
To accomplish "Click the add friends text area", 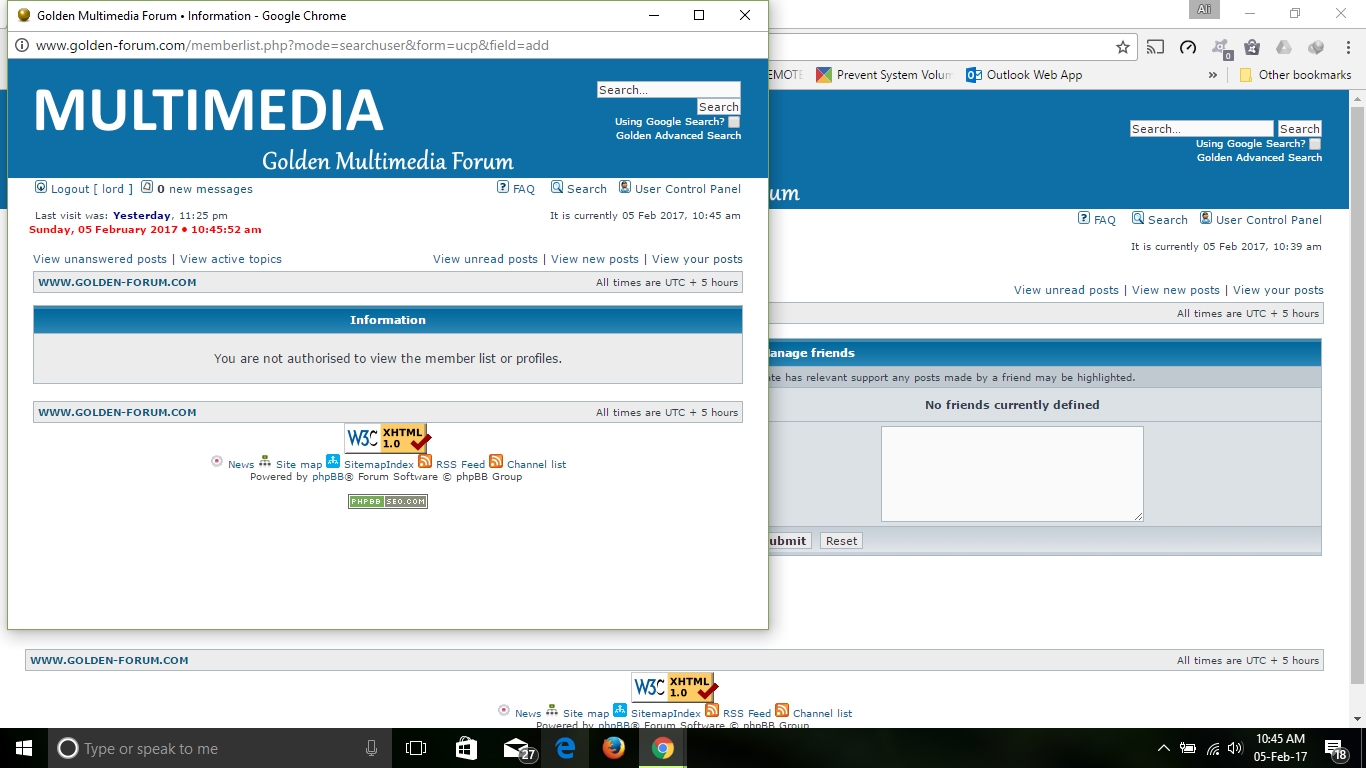I will [1011, 473].
